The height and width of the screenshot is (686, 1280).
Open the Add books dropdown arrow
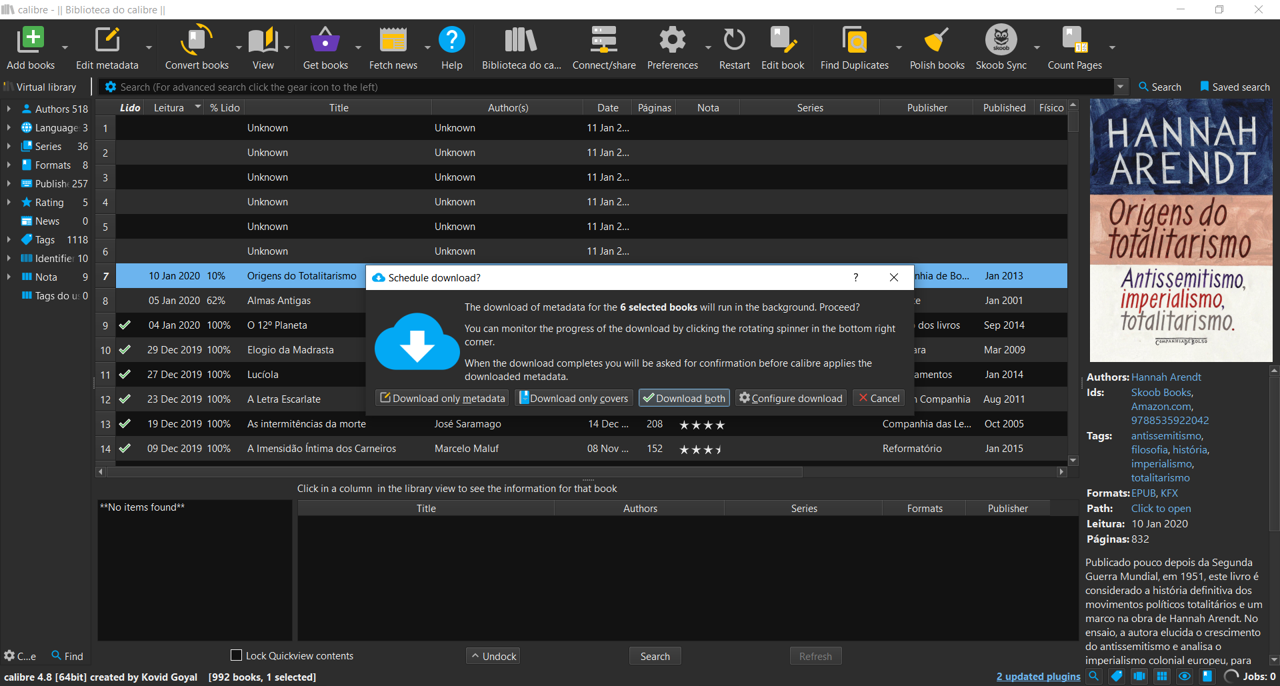65,47
